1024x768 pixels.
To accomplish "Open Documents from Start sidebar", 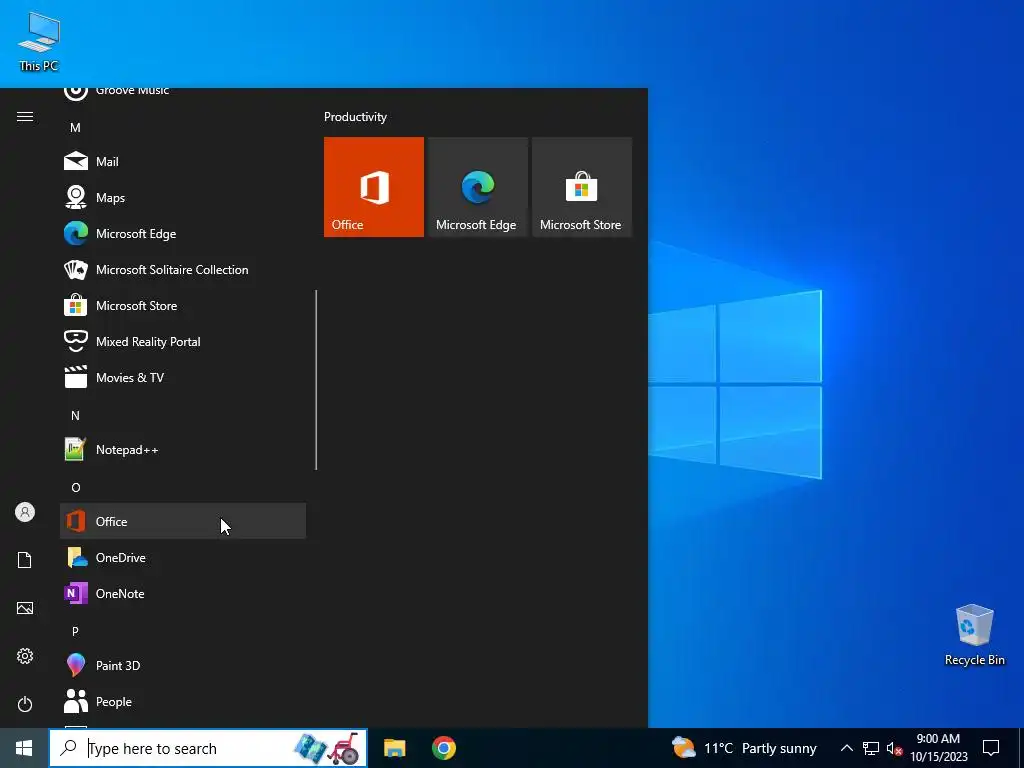I will 25,560.
